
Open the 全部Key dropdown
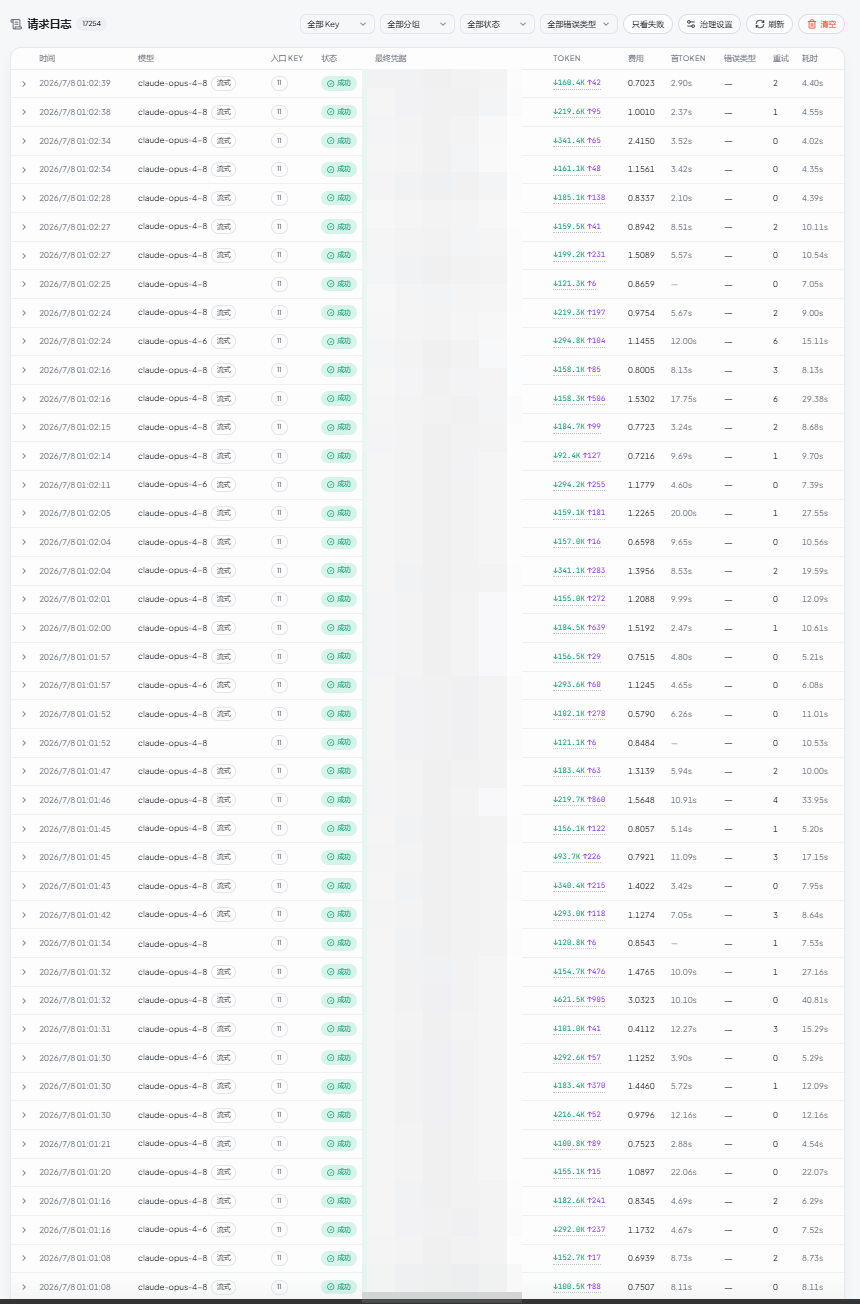[x=337, y=24]
